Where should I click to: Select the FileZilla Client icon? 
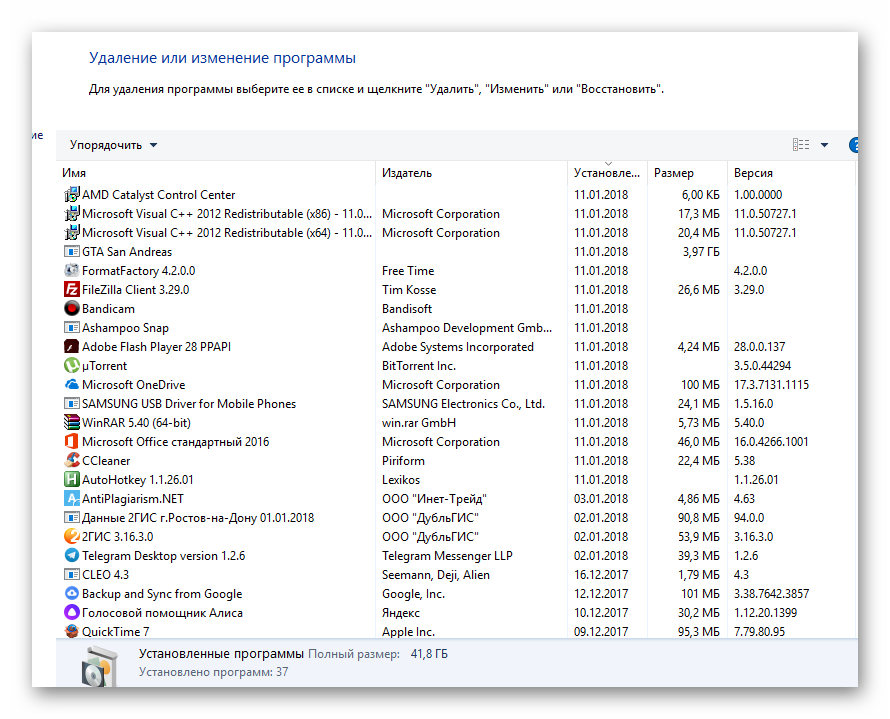click(x=71, y=290)
